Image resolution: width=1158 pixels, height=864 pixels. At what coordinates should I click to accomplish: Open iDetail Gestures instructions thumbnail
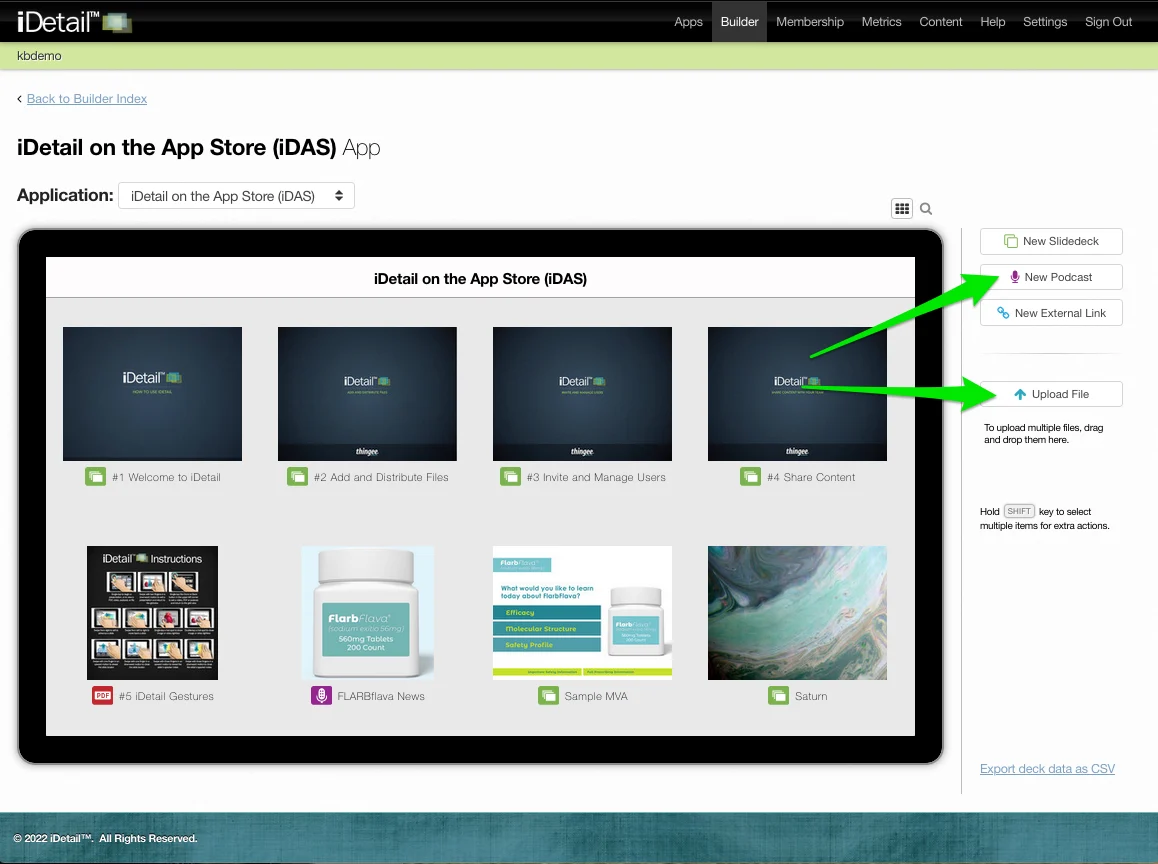tap(152, 613)
